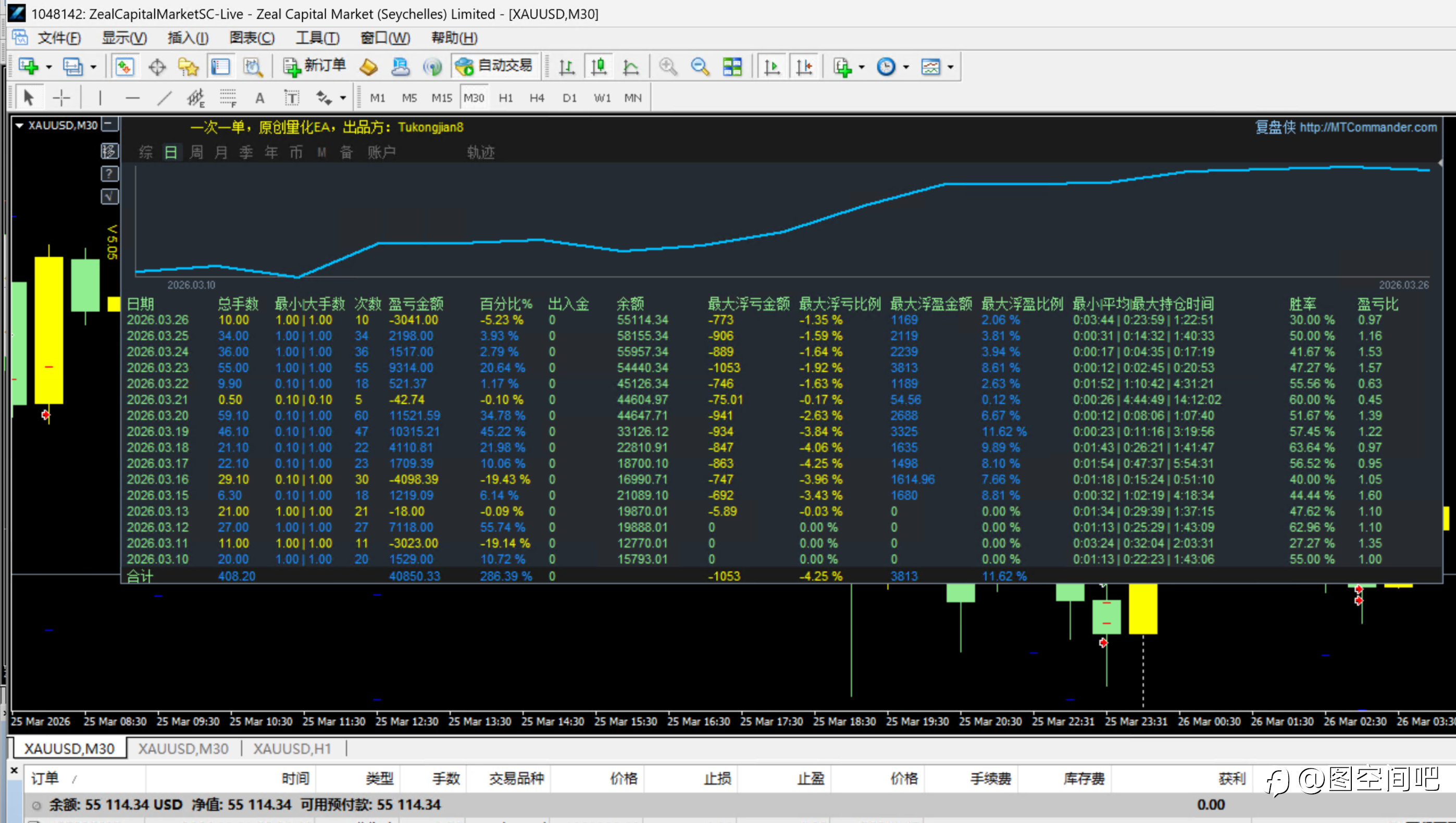Toggle the M30 timeframe button
The image size is (1456, 823).
[474, 98]
